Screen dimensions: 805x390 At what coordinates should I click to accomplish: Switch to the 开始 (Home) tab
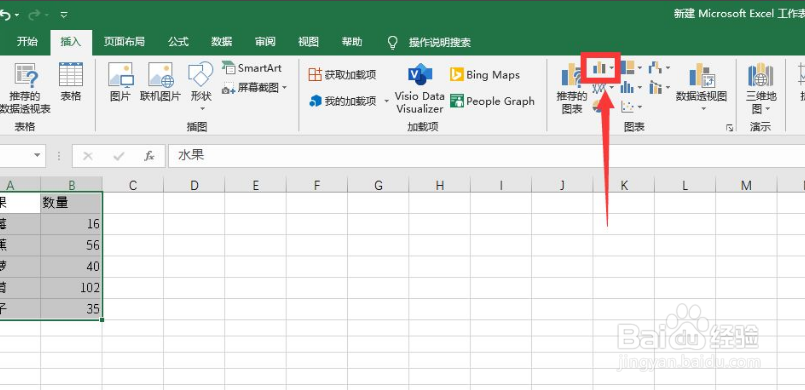(27, 42)
